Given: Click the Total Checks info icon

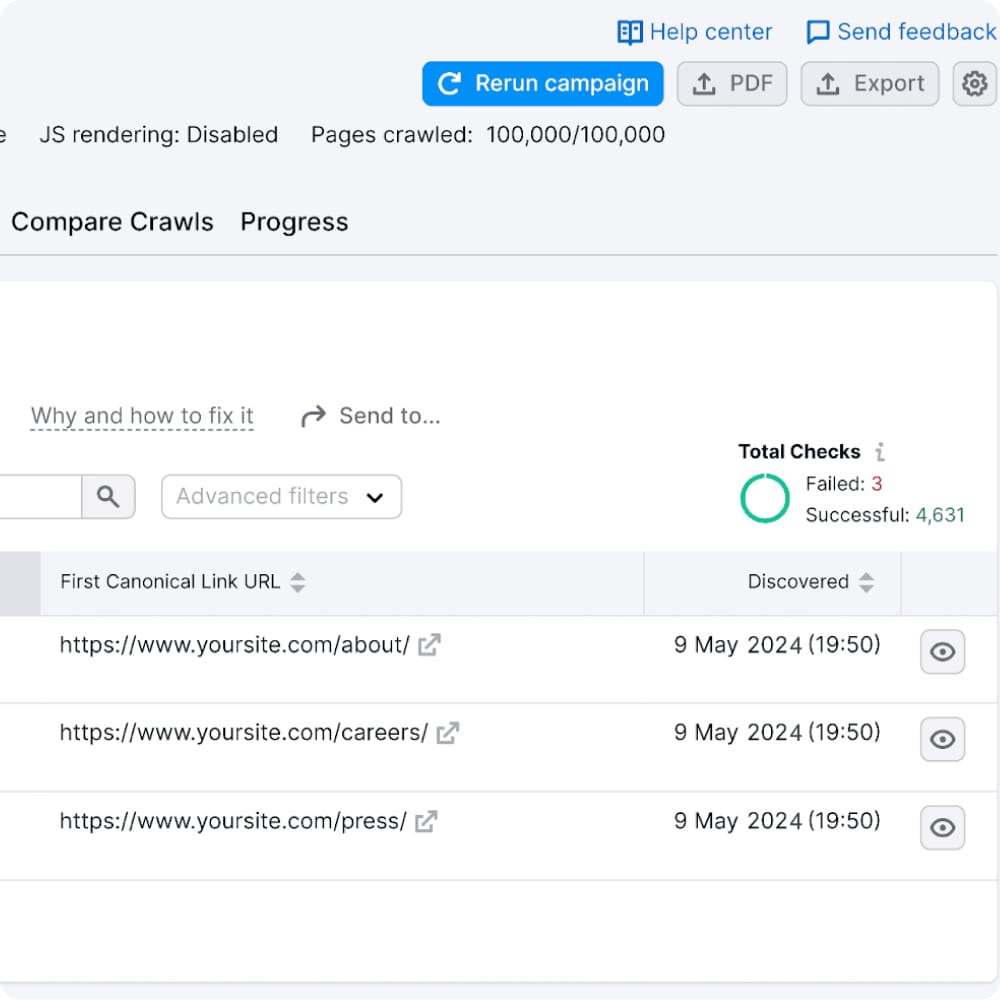Looking at the screenshot, I should click(880, 452).
